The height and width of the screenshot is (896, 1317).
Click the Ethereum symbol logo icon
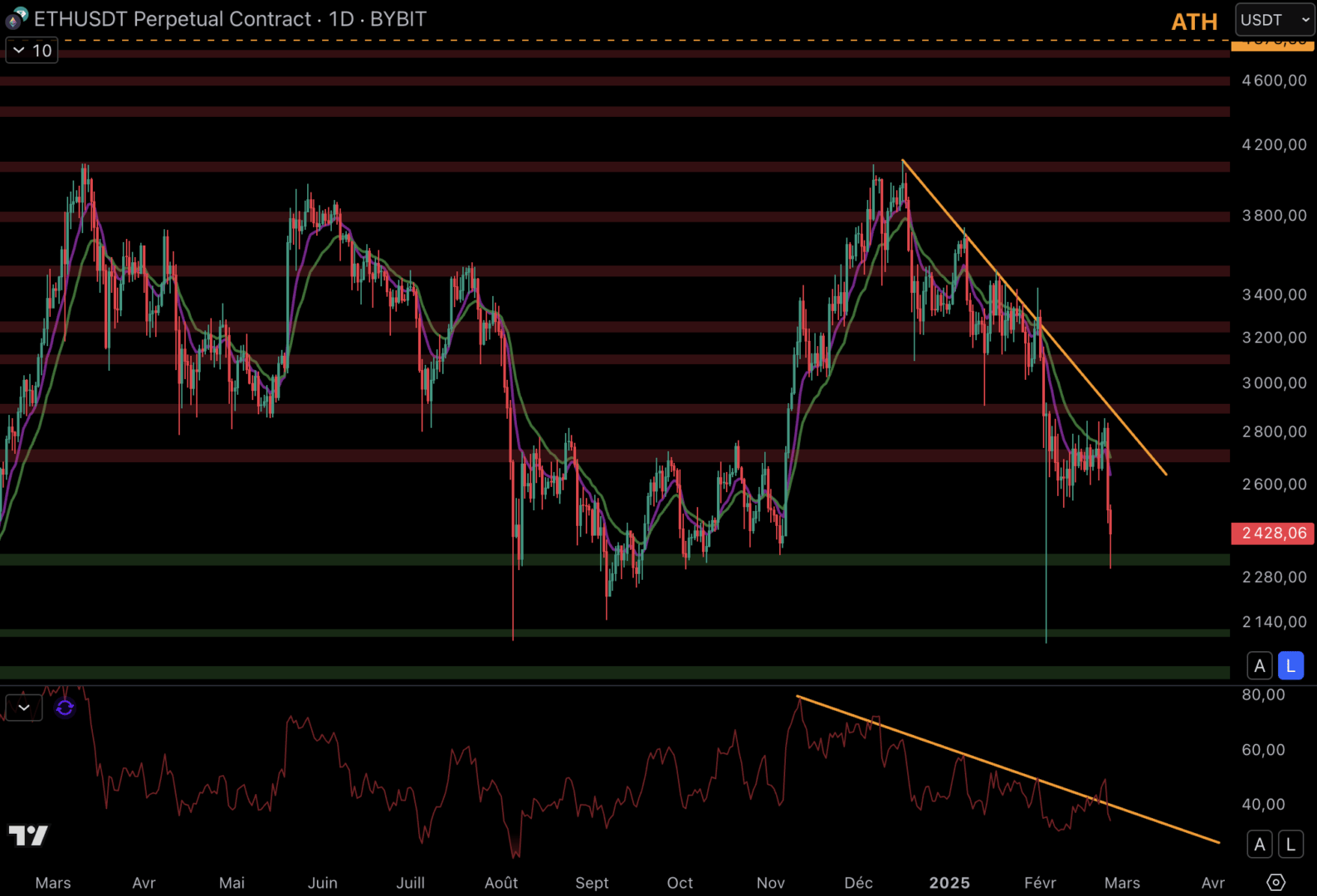pos(17,18)
